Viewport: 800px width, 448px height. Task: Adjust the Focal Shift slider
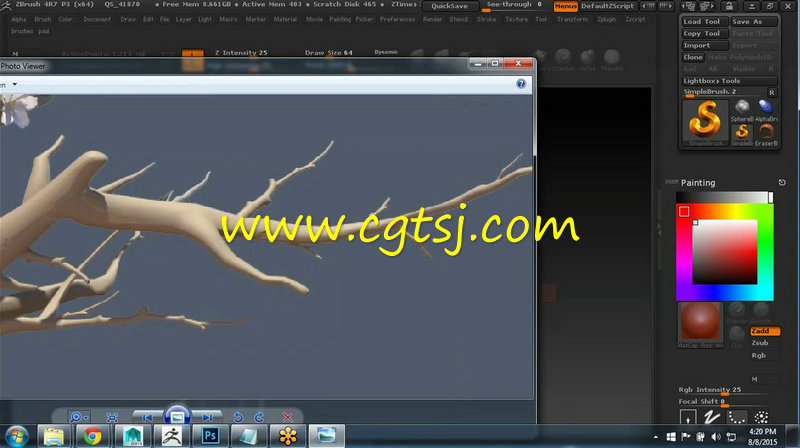[724, 402]
